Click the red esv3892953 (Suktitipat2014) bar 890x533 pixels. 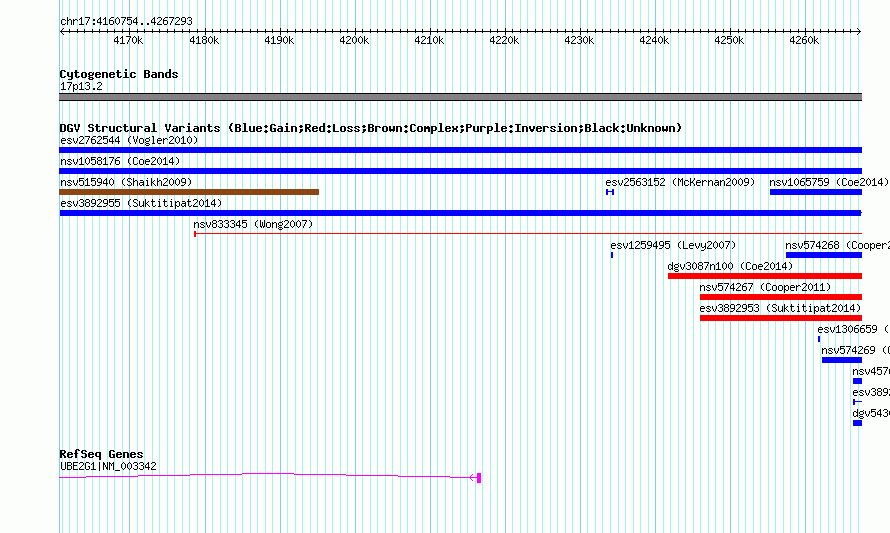780,318
